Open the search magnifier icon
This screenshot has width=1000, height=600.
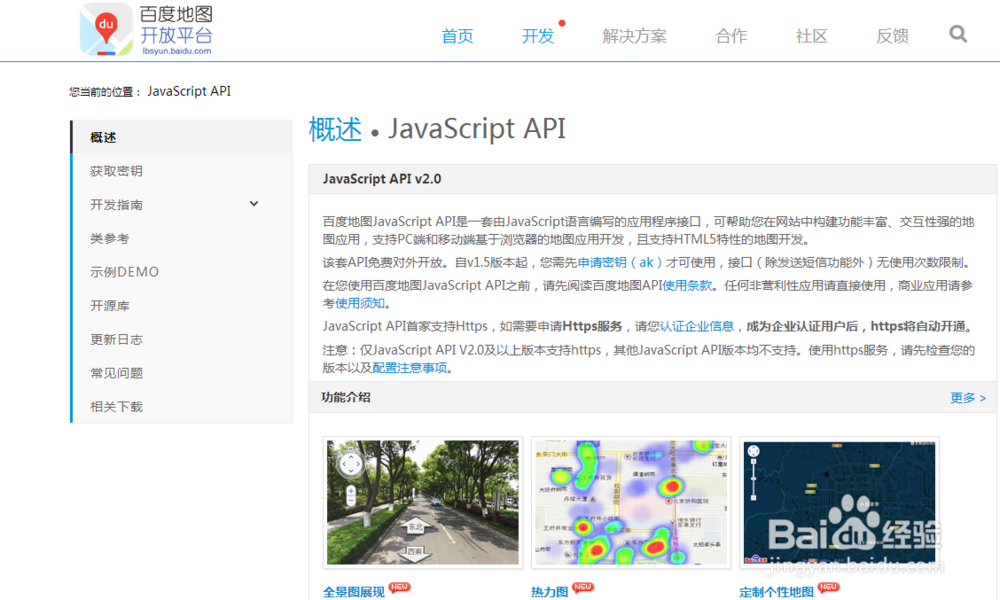point(957,33)
